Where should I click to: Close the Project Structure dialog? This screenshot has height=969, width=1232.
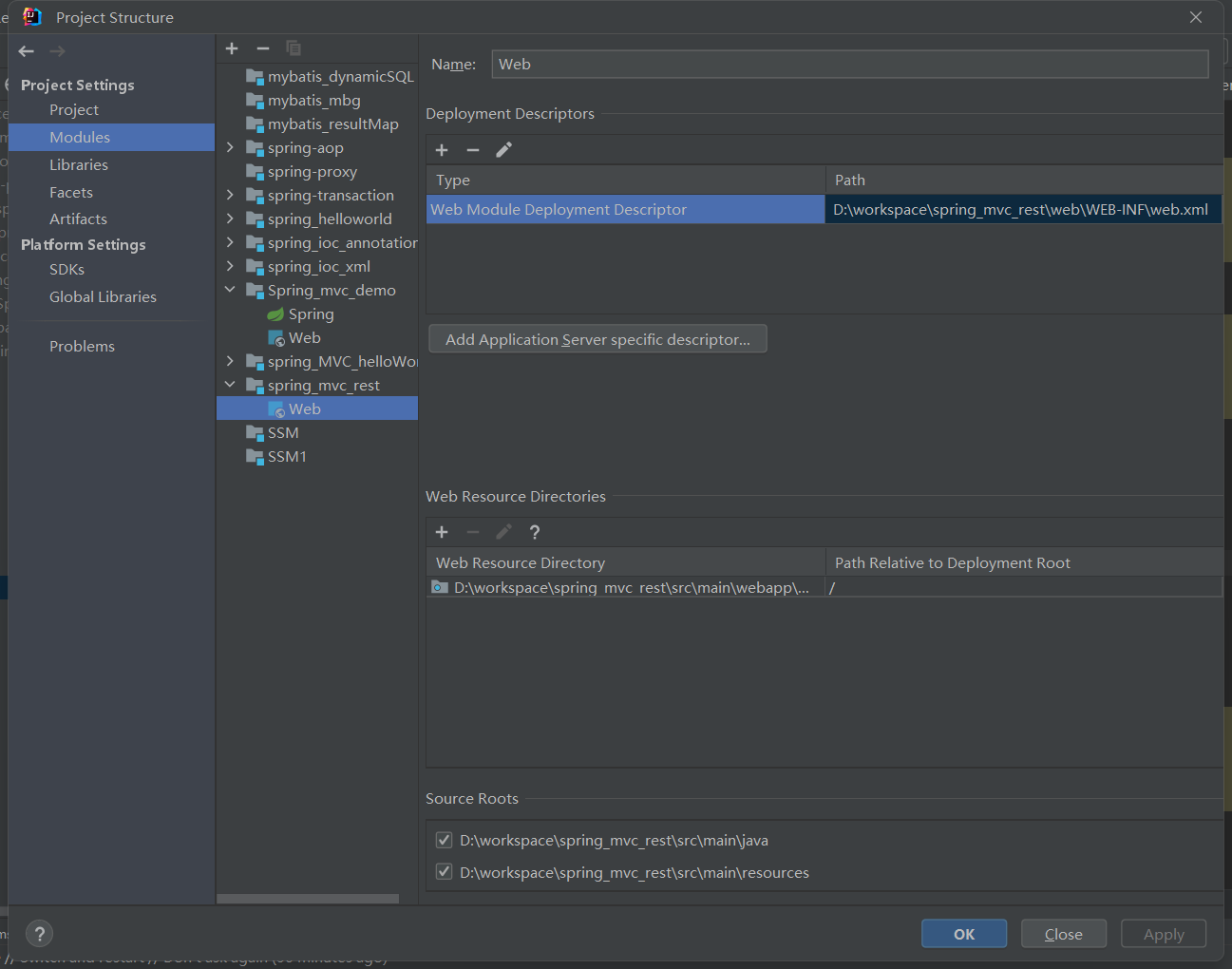[x=1196, y=17]
